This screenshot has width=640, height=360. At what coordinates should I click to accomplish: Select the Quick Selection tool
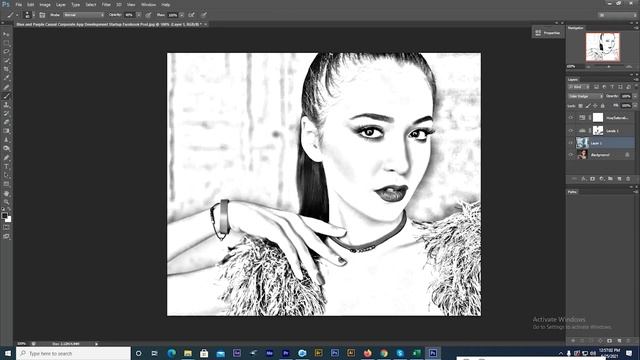6,60
